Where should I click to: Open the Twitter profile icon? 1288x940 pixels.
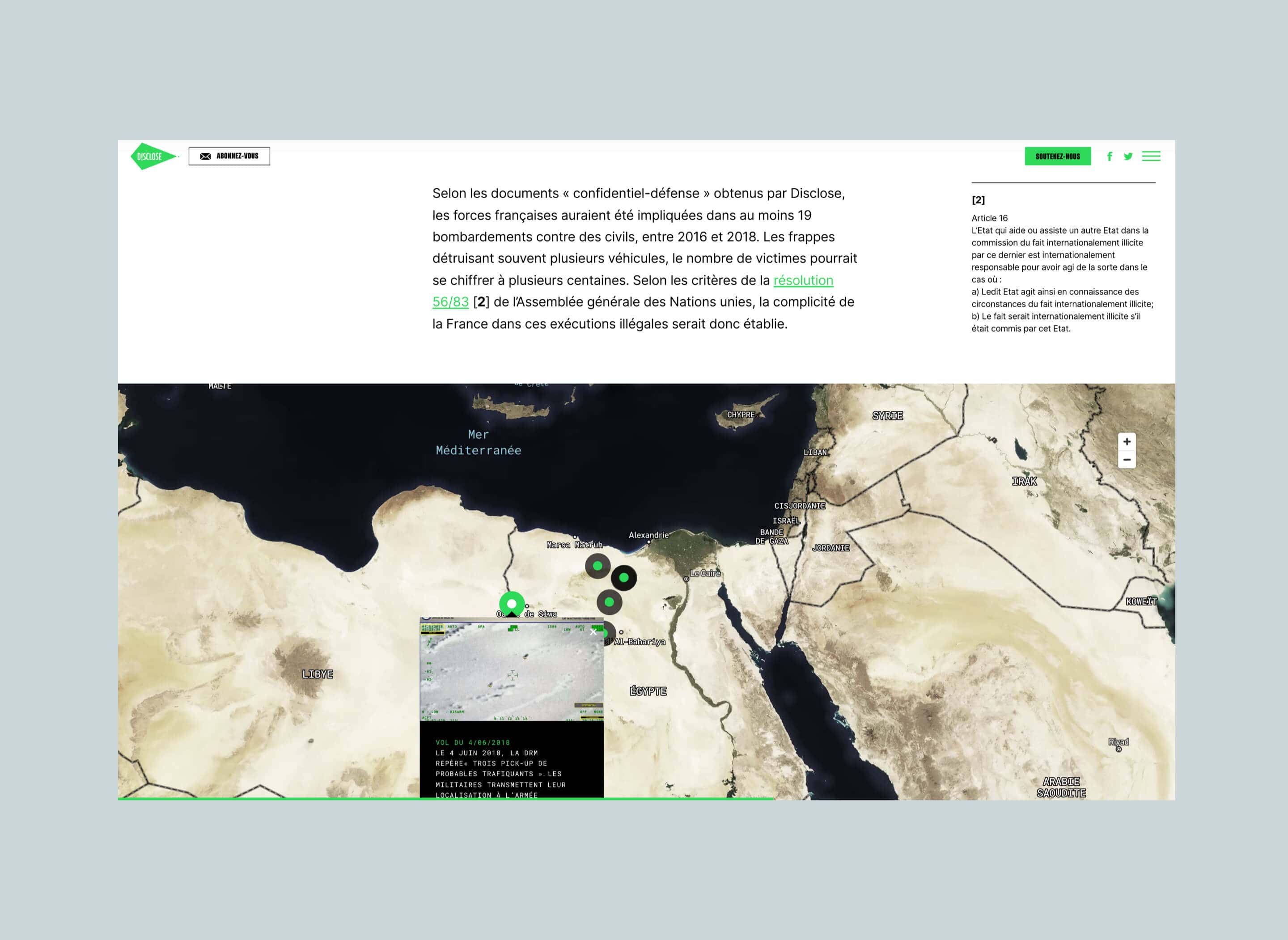tap(1128, 157)
